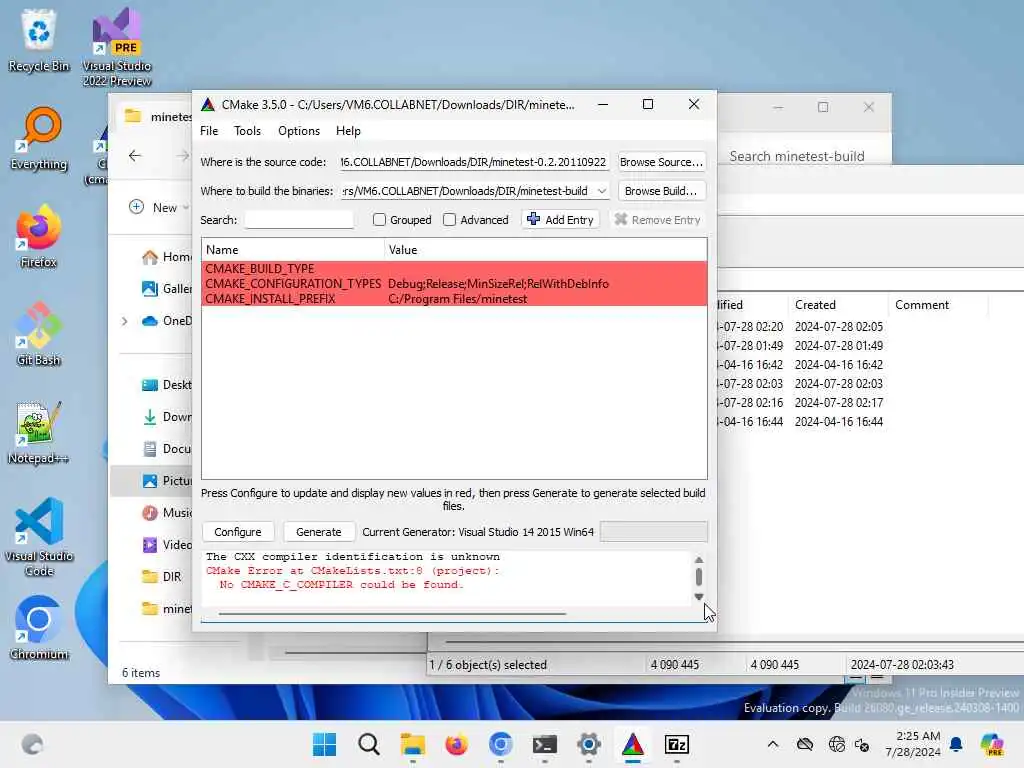Click the Add Entry plus icon
Viewport: 1024px width, 768px height.
pyautogui.click(x=533, y=219)
